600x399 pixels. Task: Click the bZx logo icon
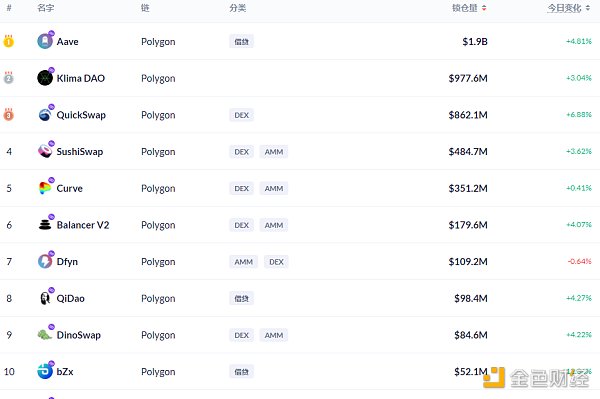pyautogui.click(x=45, y=371)
